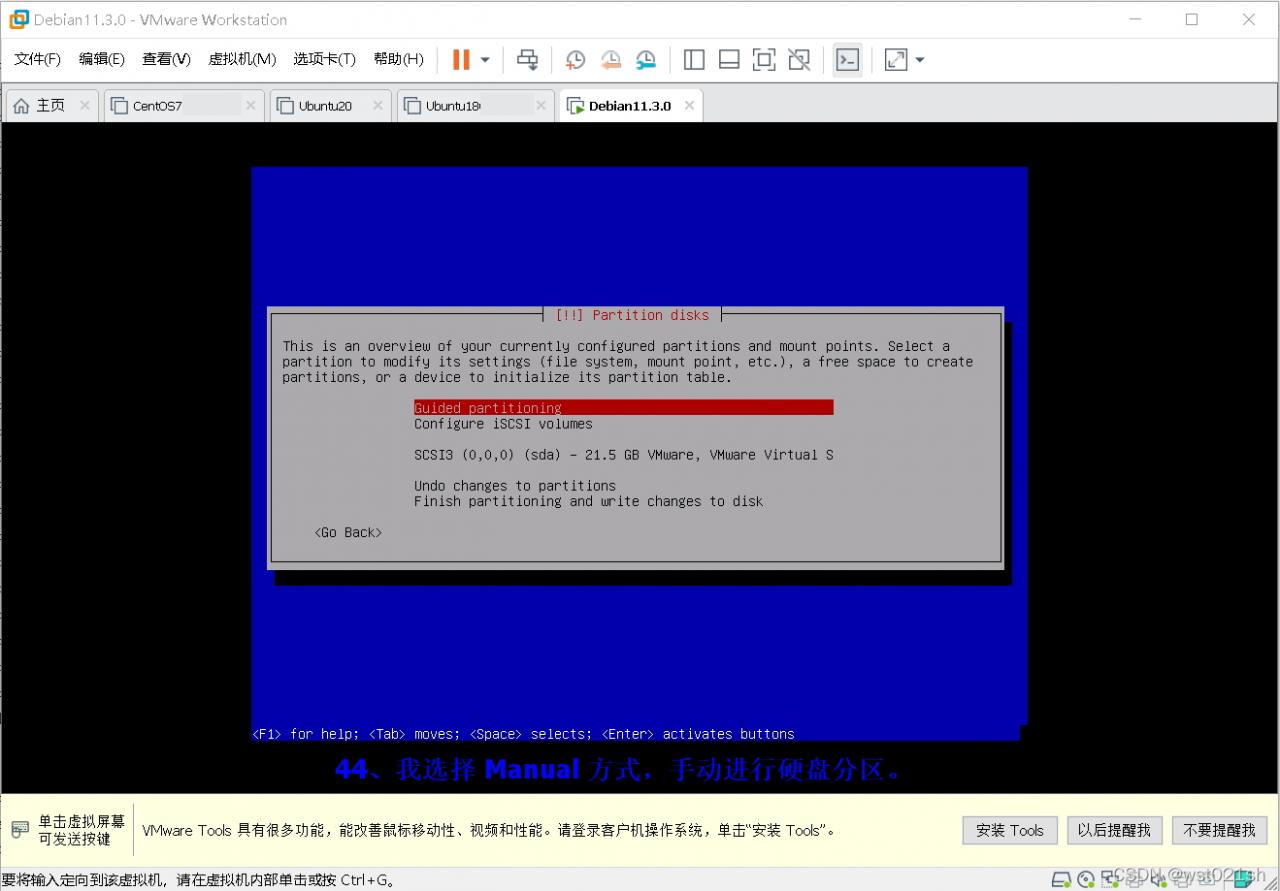Click the home icon on 主页 tab
Image resolution: width=1280 pixels, height=891 pixels.
(21, 105)
